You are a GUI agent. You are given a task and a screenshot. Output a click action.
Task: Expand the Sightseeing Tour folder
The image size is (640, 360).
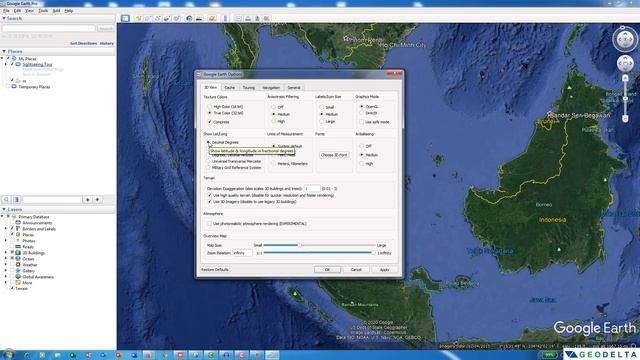pos(6,64)
